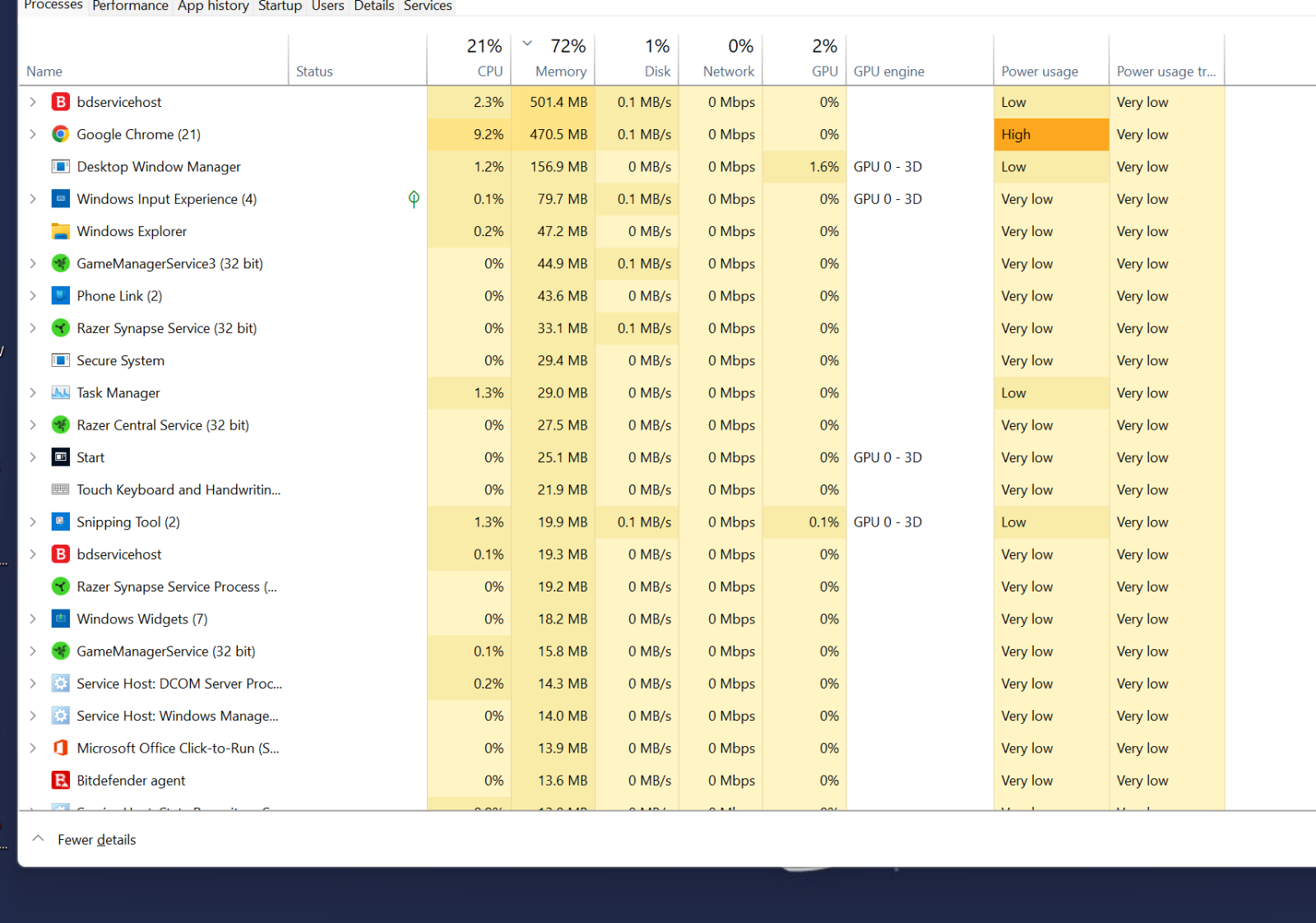Click the High power usage cell for Chrome

[x=1051, y=134]
